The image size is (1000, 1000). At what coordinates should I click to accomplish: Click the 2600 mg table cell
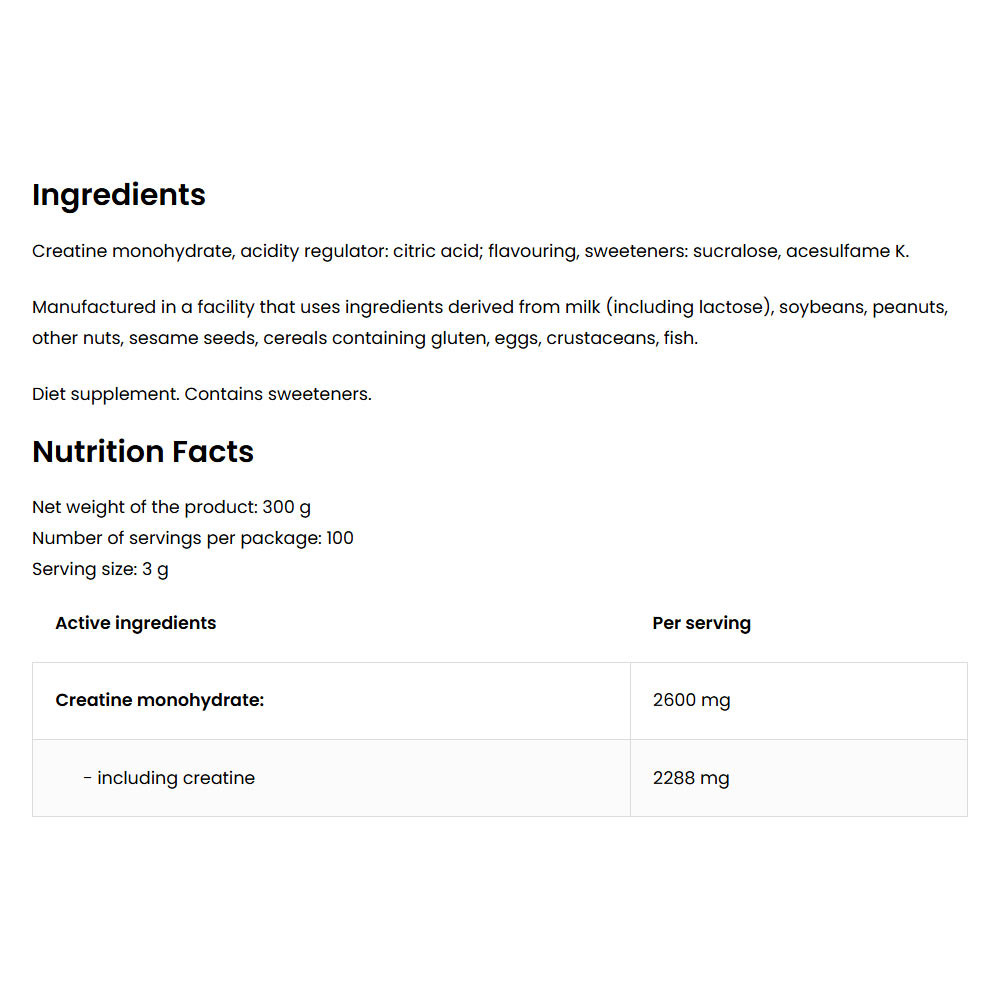point(691,700)
